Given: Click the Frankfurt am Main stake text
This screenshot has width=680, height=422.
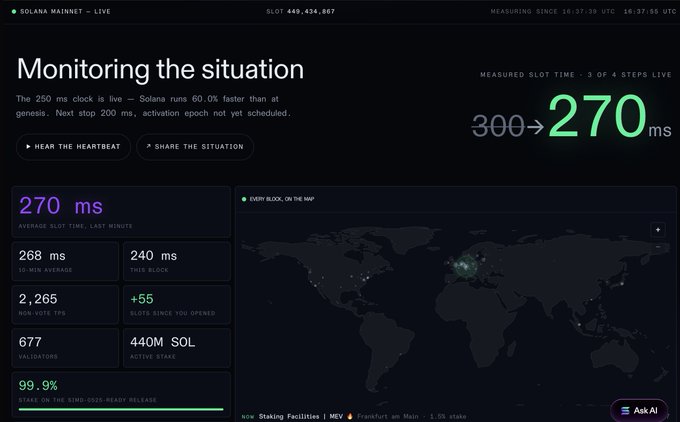Looking at the screenshot, I should pyautogui.click(x=412, y=416).
